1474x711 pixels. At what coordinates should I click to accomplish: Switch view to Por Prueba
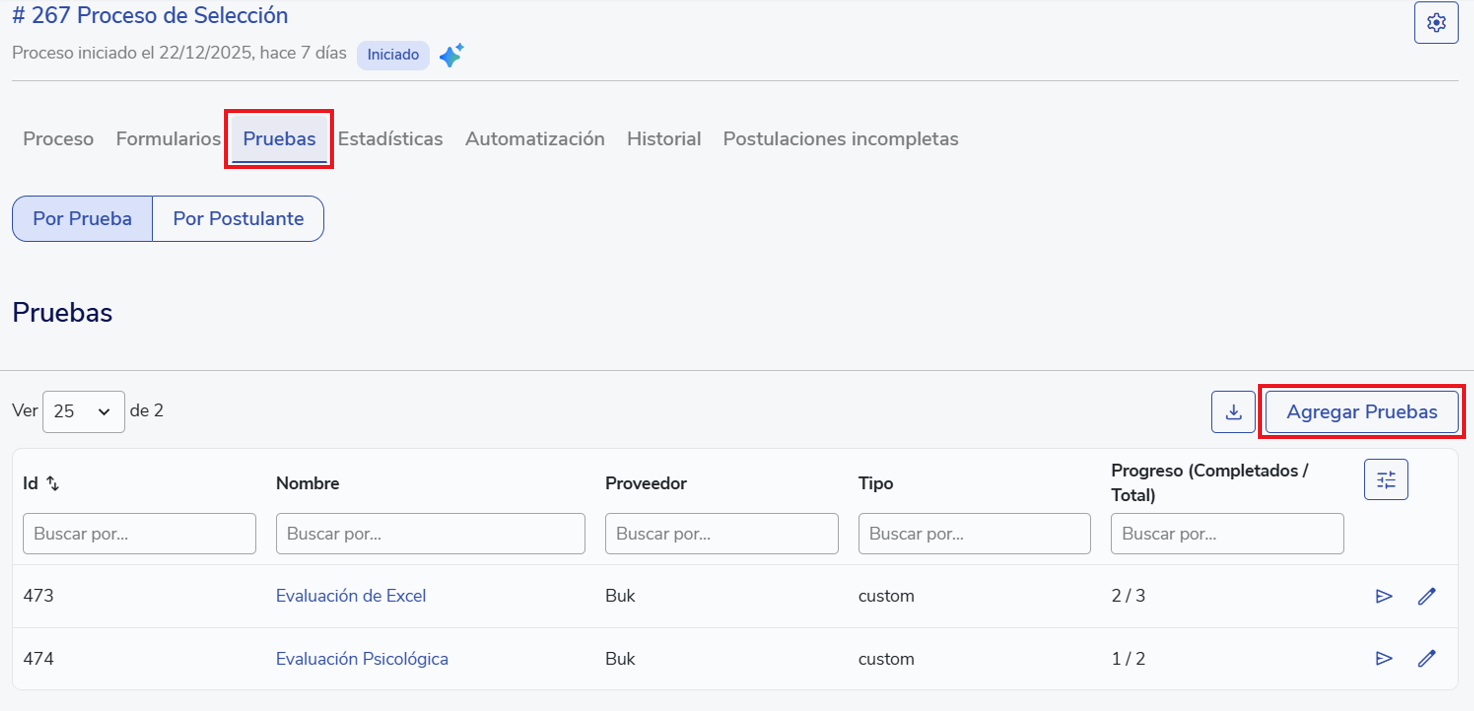[82, 219]
